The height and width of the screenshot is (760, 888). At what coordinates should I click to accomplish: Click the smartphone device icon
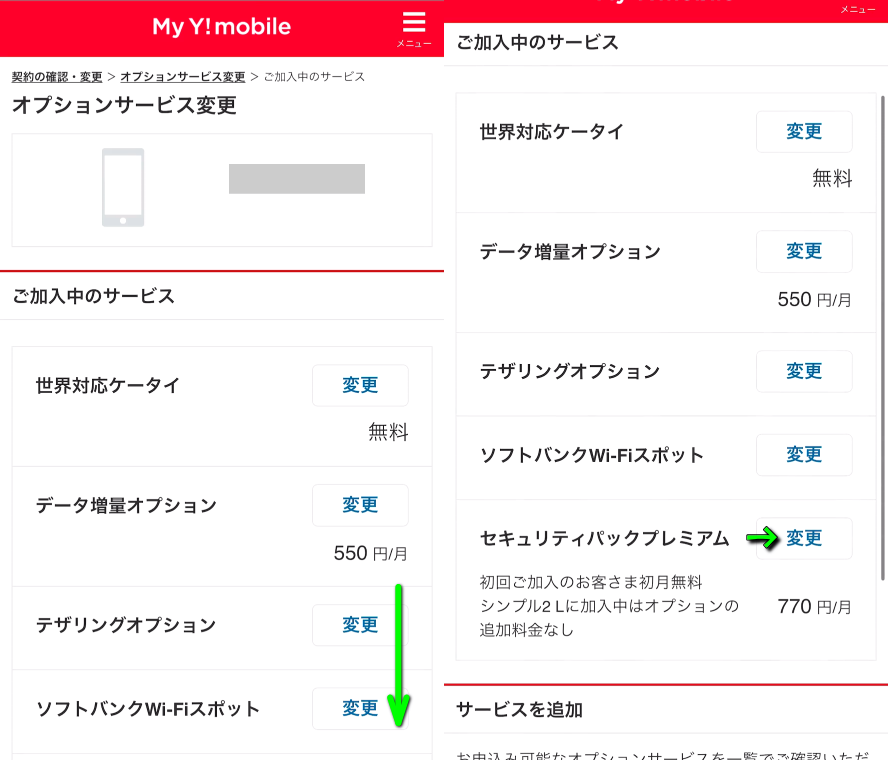tap(123, 187)
